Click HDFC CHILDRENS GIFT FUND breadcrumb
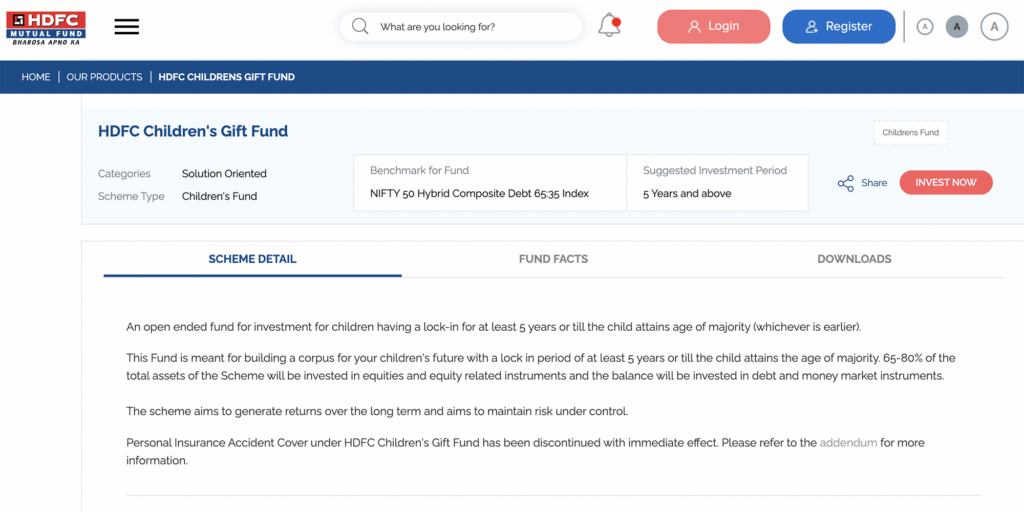Image resolution: width=1024 pixels, height=512 pixels. coord(227,77)
